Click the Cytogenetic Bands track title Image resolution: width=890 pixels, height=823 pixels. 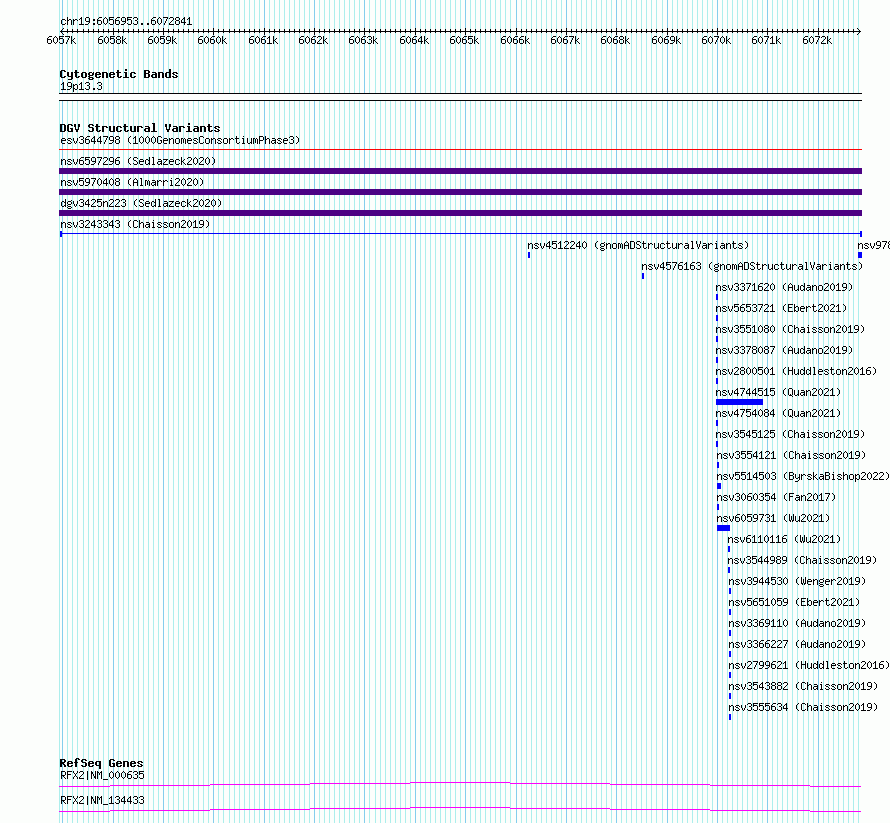[x=119, y=74]
